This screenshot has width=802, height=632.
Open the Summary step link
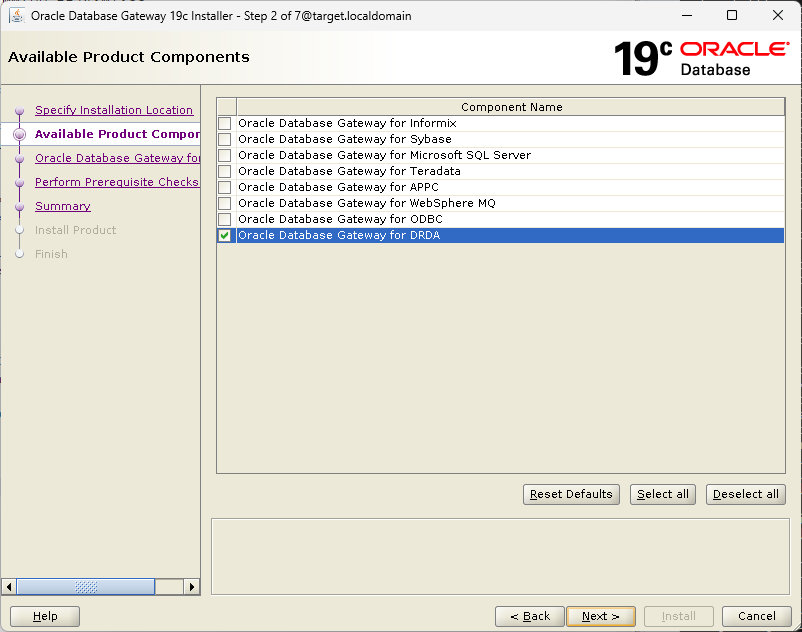tap(63, 206)
